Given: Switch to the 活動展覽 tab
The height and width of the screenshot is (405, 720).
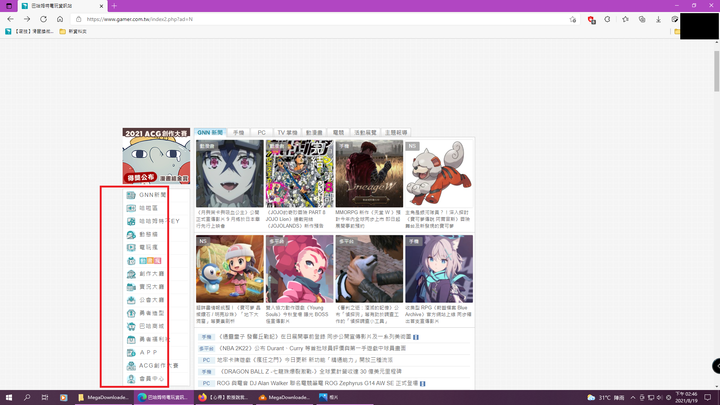Looking at the screenshot, I should 366,132.
